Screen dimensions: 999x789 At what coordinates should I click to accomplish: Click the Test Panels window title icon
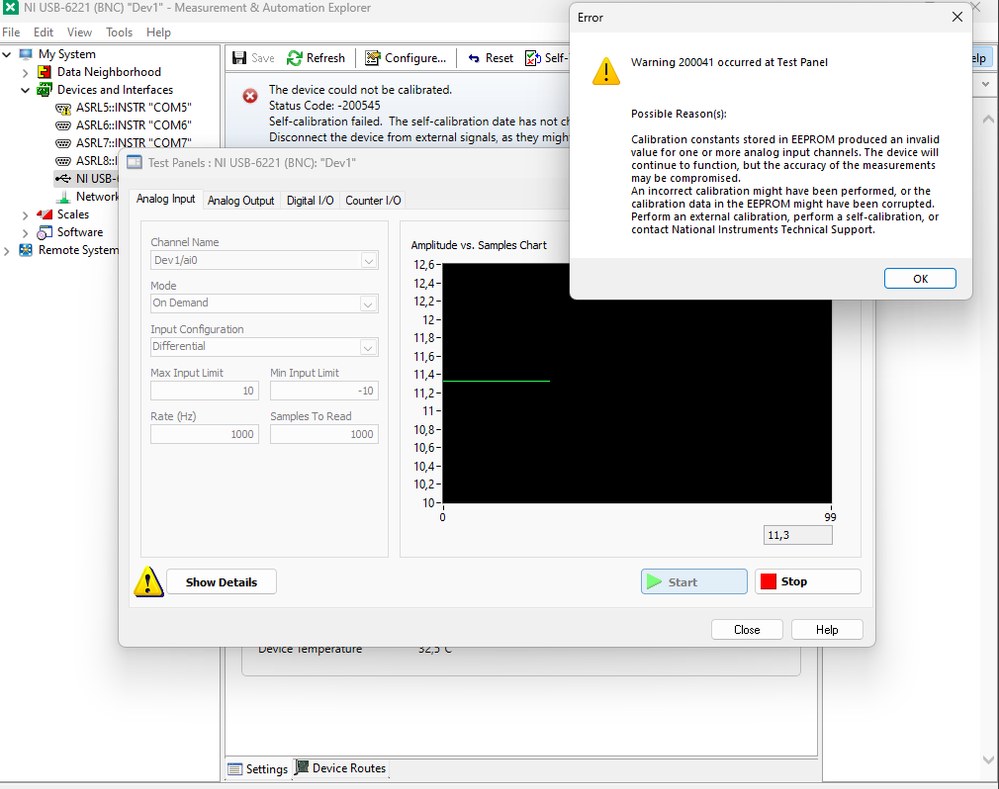(134, 163)
